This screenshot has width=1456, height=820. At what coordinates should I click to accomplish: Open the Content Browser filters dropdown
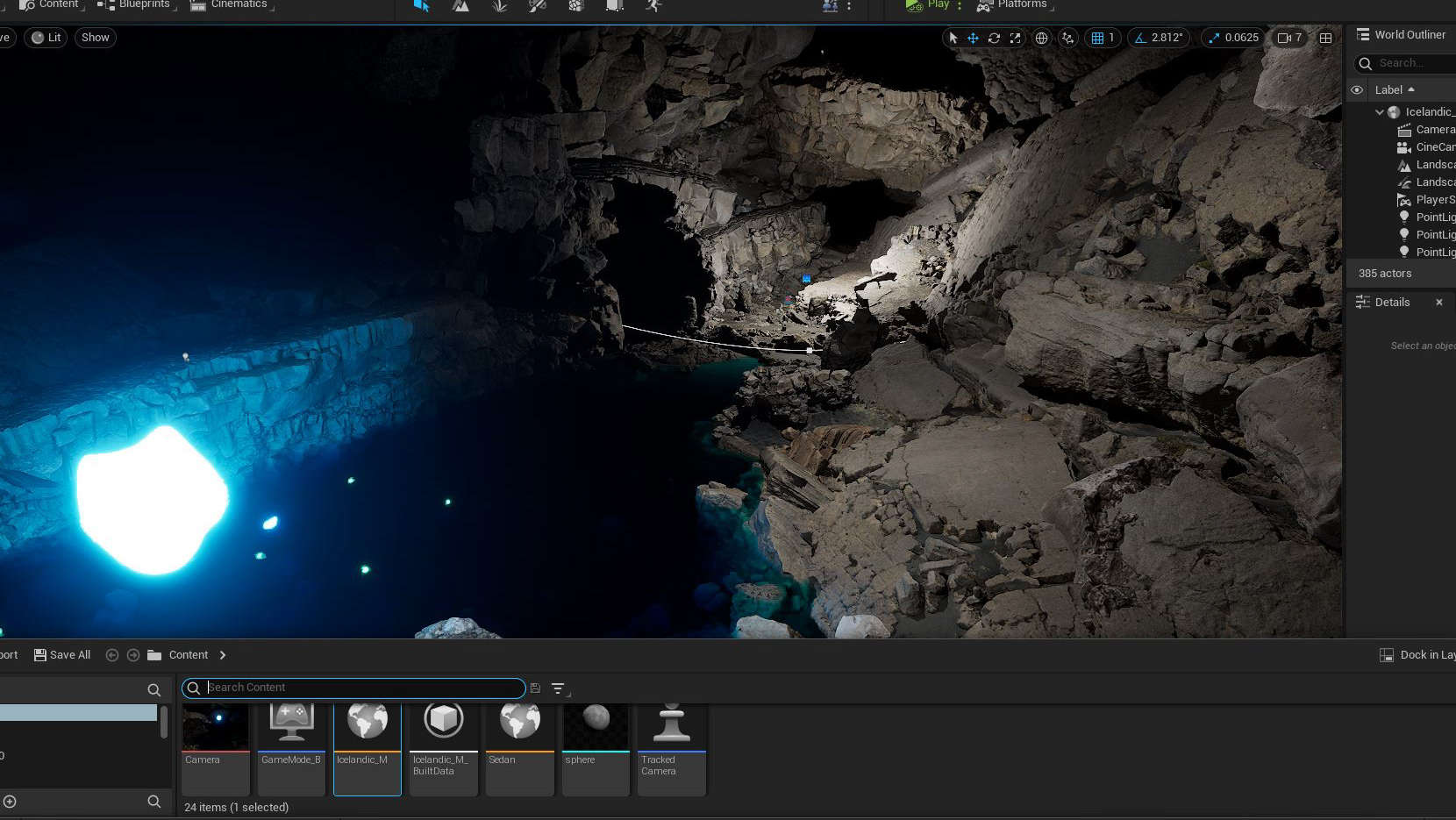[x=558, y=688]
